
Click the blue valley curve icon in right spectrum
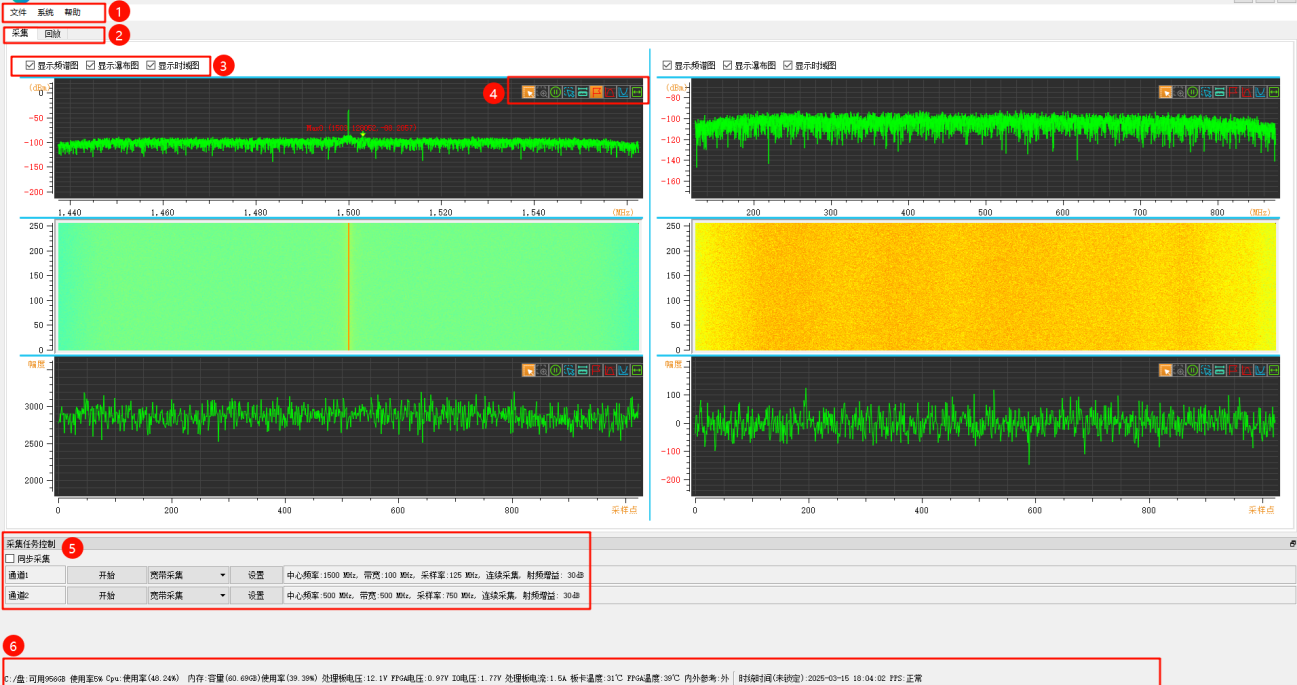click(1260, 92)
